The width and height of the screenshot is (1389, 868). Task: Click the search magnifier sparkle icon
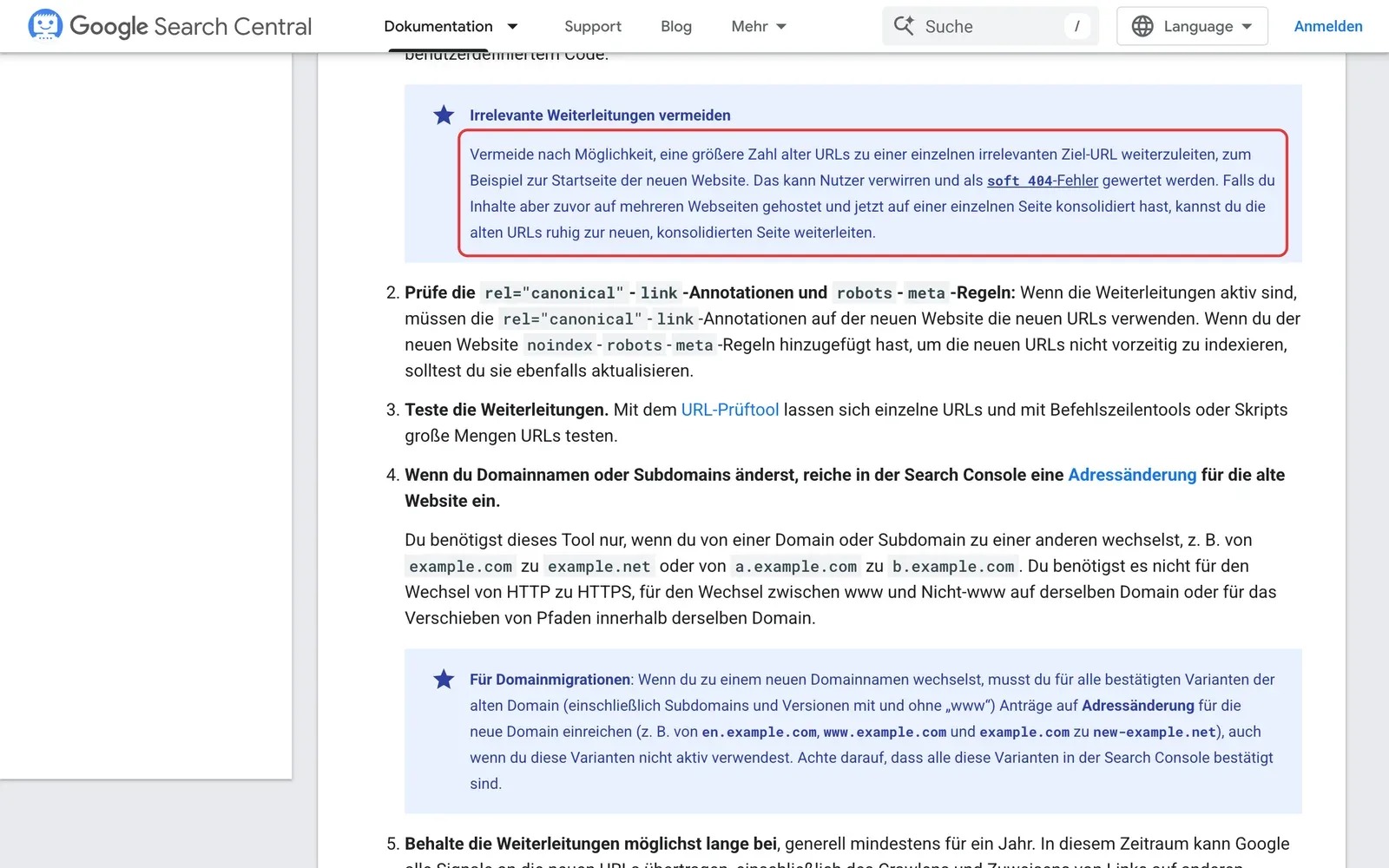904,26
